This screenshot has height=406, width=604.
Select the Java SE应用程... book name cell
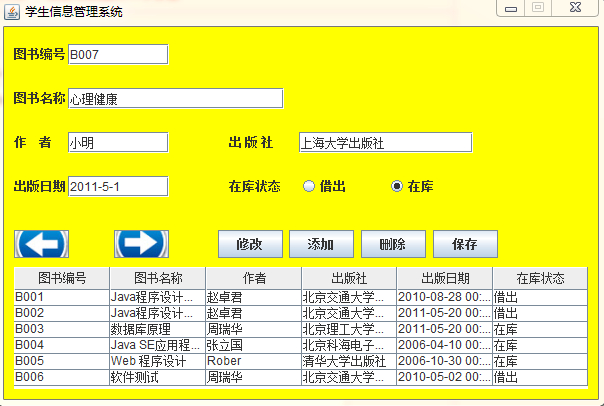(x=158, y=345)
